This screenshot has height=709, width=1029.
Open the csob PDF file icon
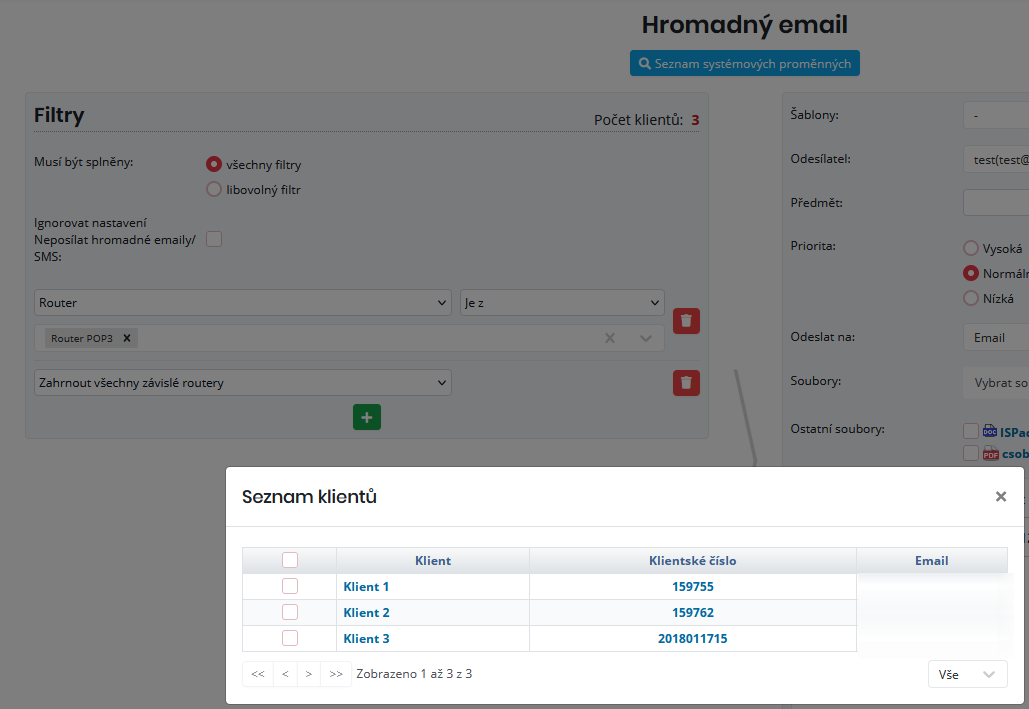[x=990, y=454]
